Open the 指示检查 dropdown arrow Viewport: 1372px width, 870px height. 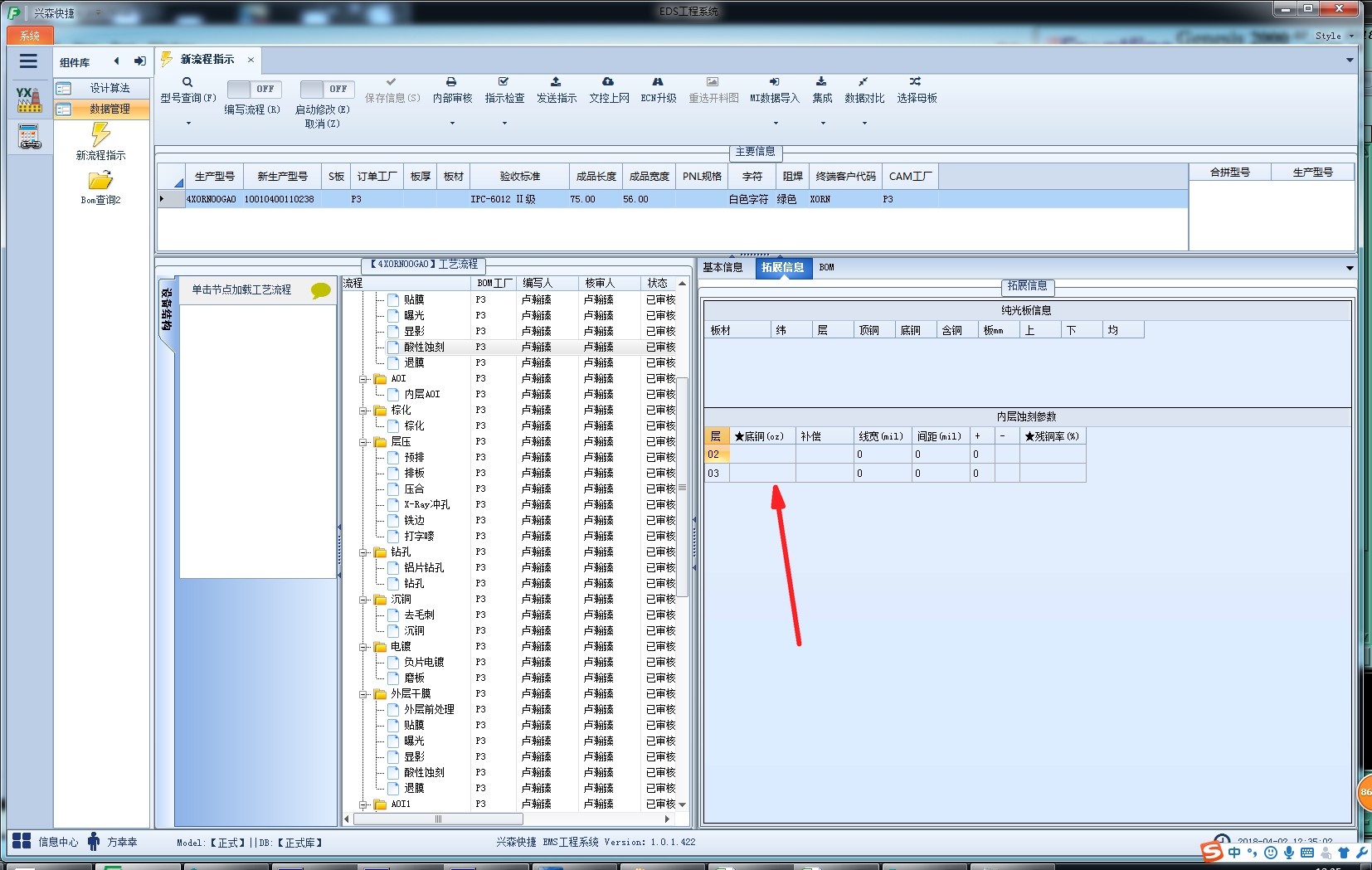(x=504, y=124)
